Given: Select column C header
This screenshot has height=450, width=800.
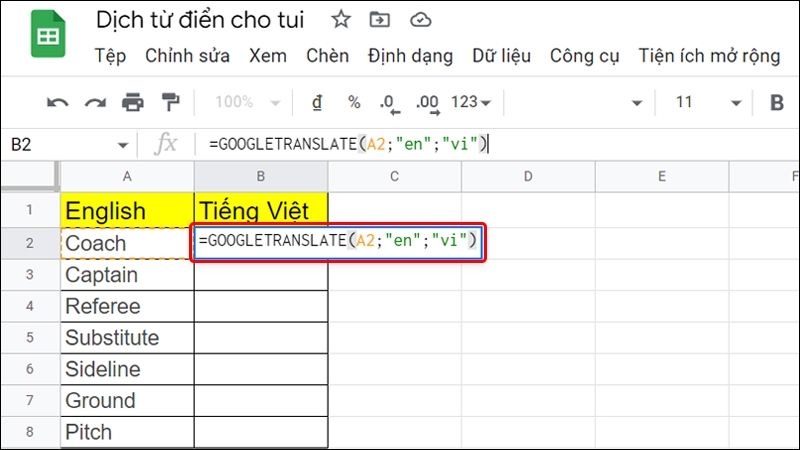Looking at the screenshot, I should click(394, 177).
